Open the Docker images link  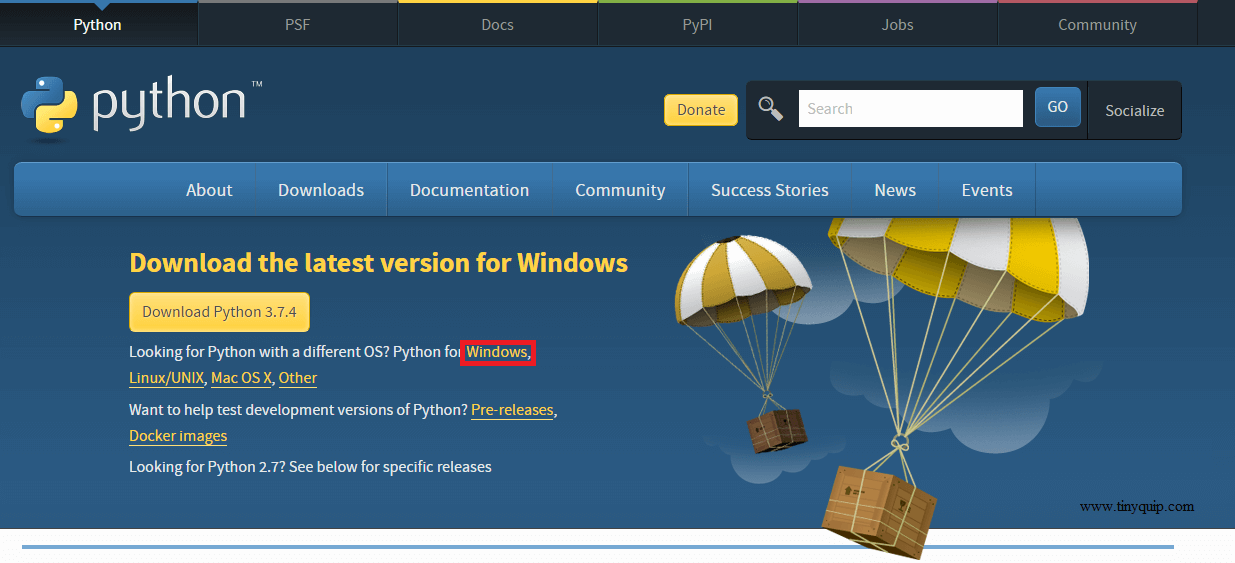178,436
